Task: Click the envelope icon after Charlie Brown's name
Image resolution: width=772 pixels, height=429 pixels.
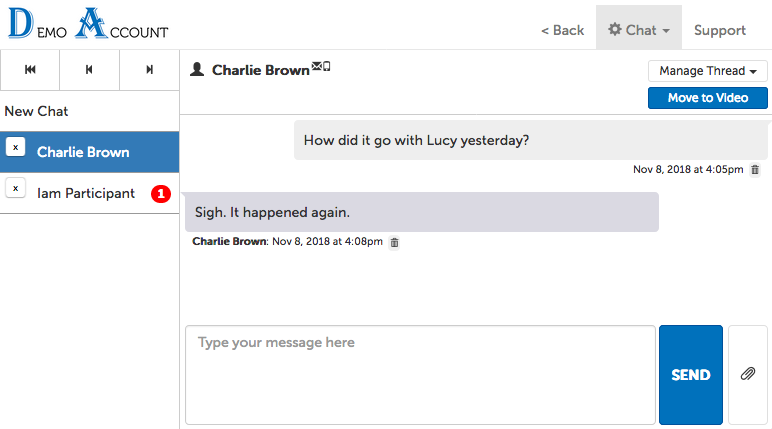Action: click(x=316, y=66)
